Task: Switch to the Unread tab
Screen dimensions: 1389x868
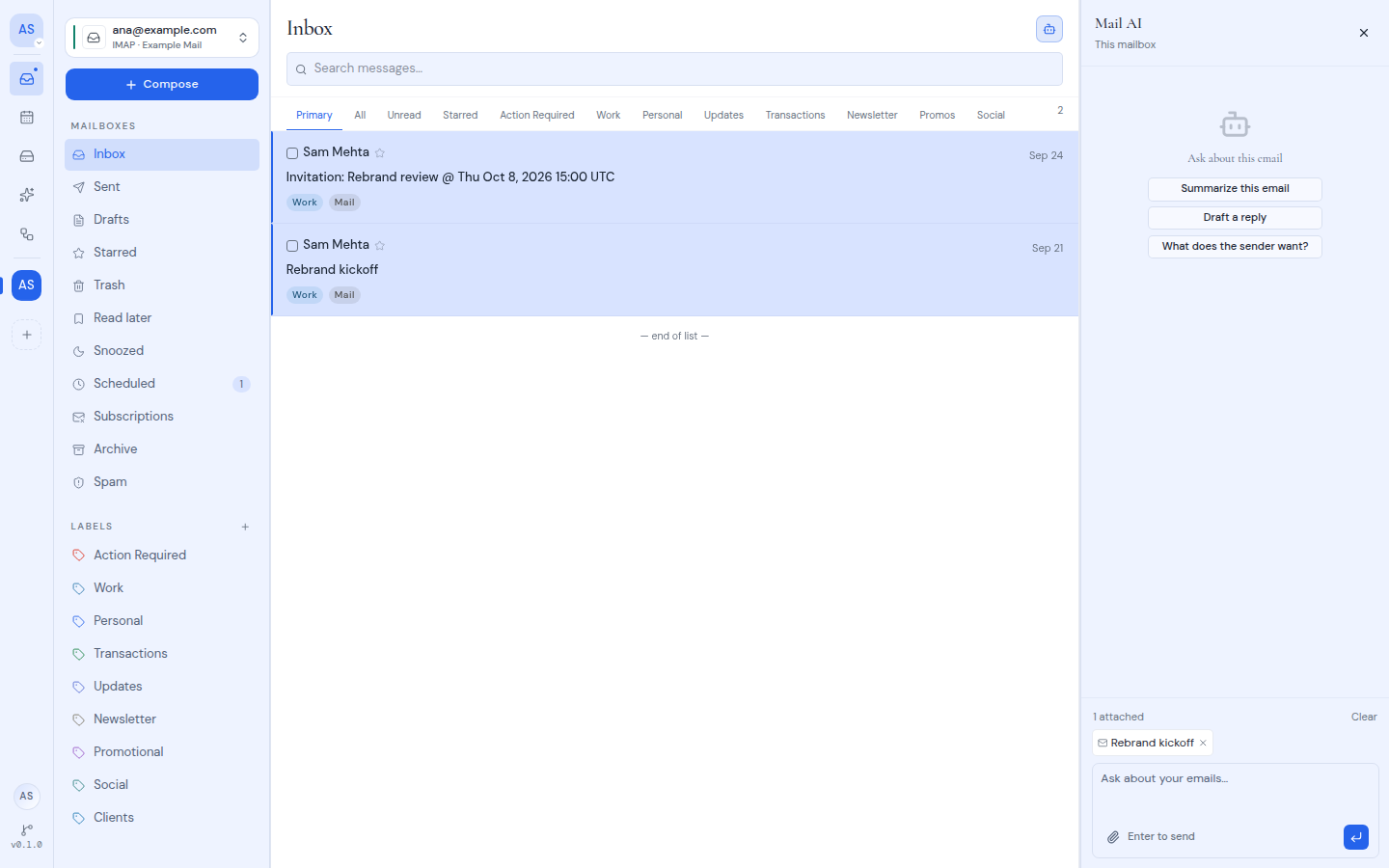Action: 404,115
